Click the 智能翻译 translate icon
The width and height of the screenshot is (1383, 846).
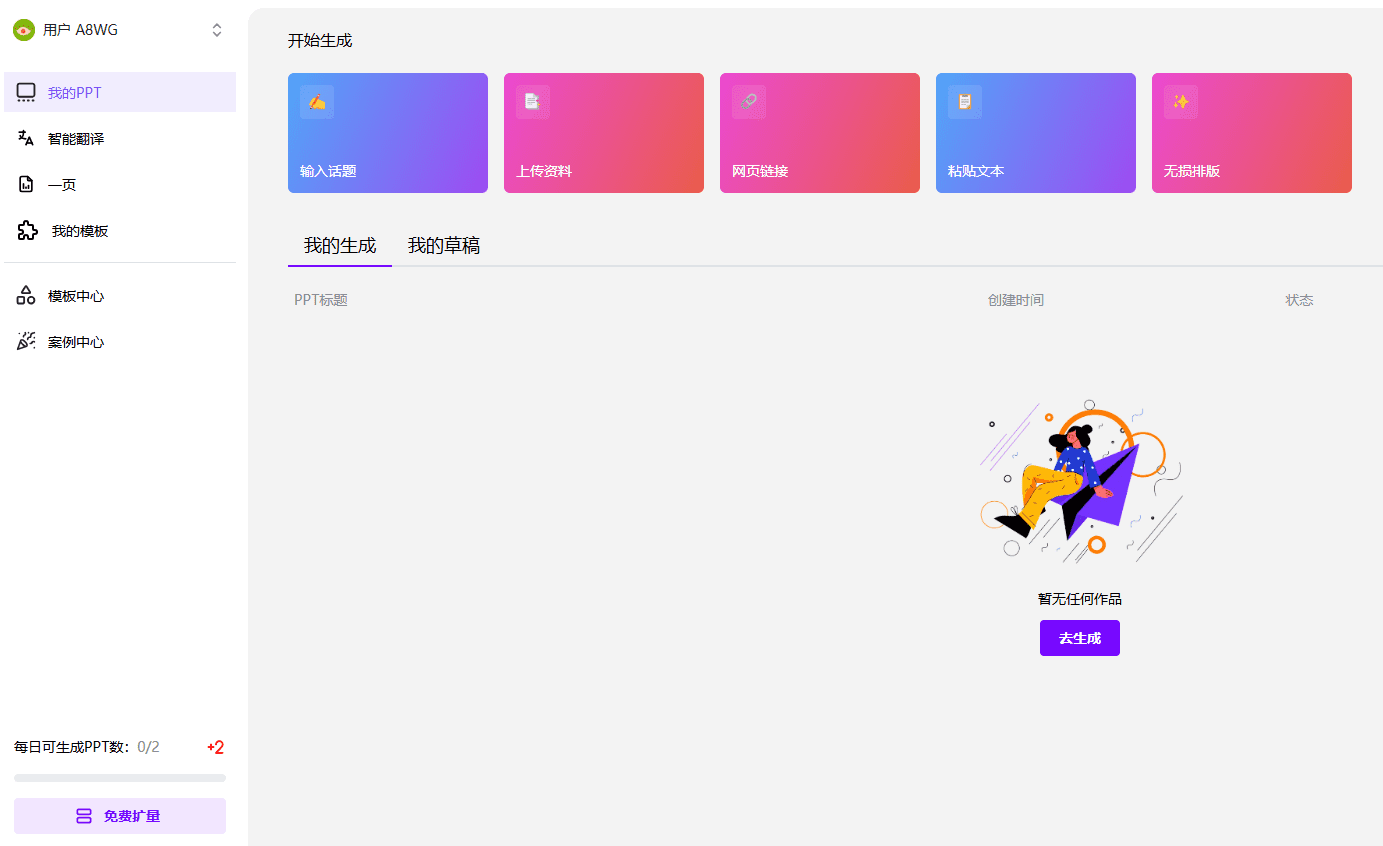(x=26, y=138)
